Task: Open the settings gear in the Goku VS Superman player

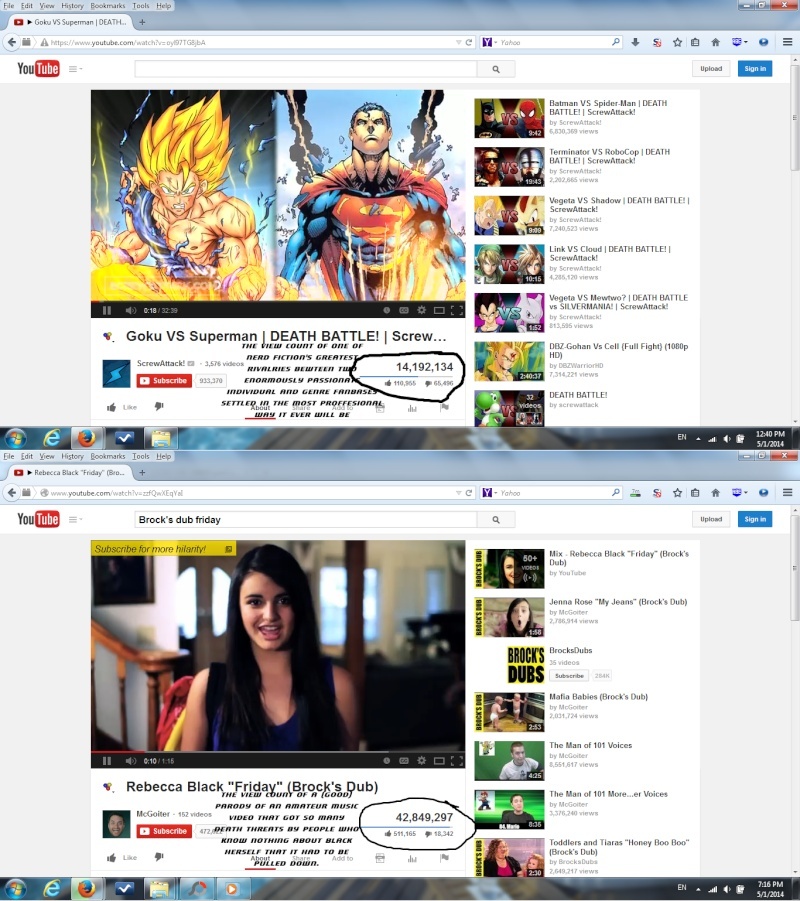Action: point(422,310)
